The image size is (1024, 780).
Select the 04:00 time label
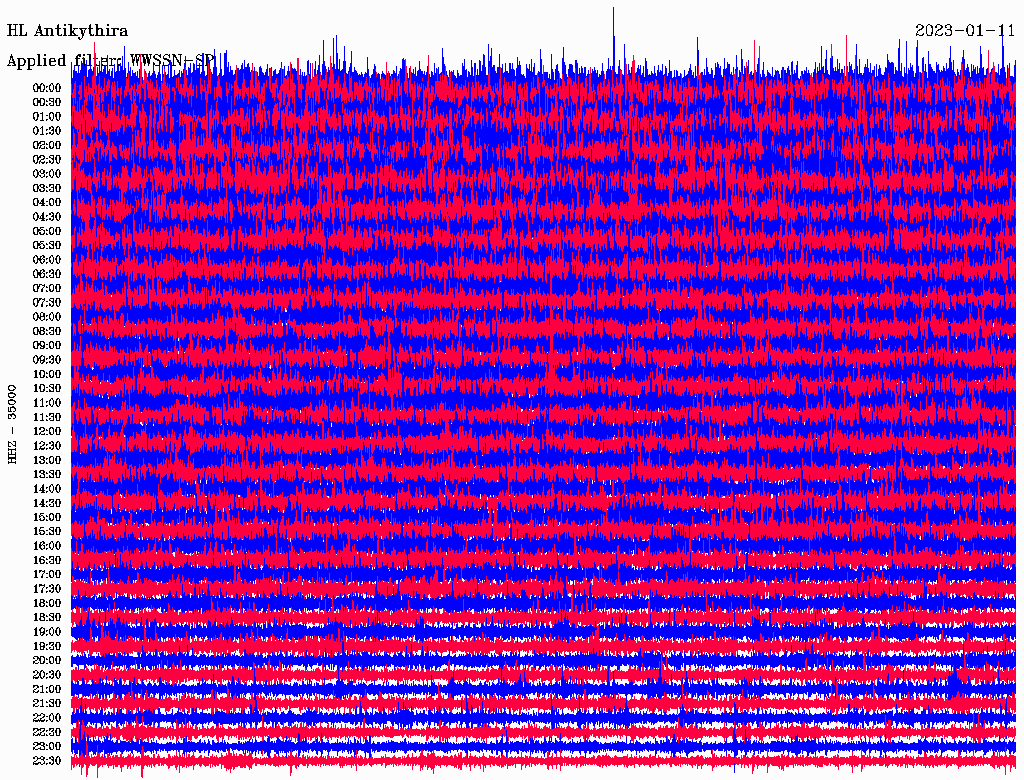tap(47, 203)
